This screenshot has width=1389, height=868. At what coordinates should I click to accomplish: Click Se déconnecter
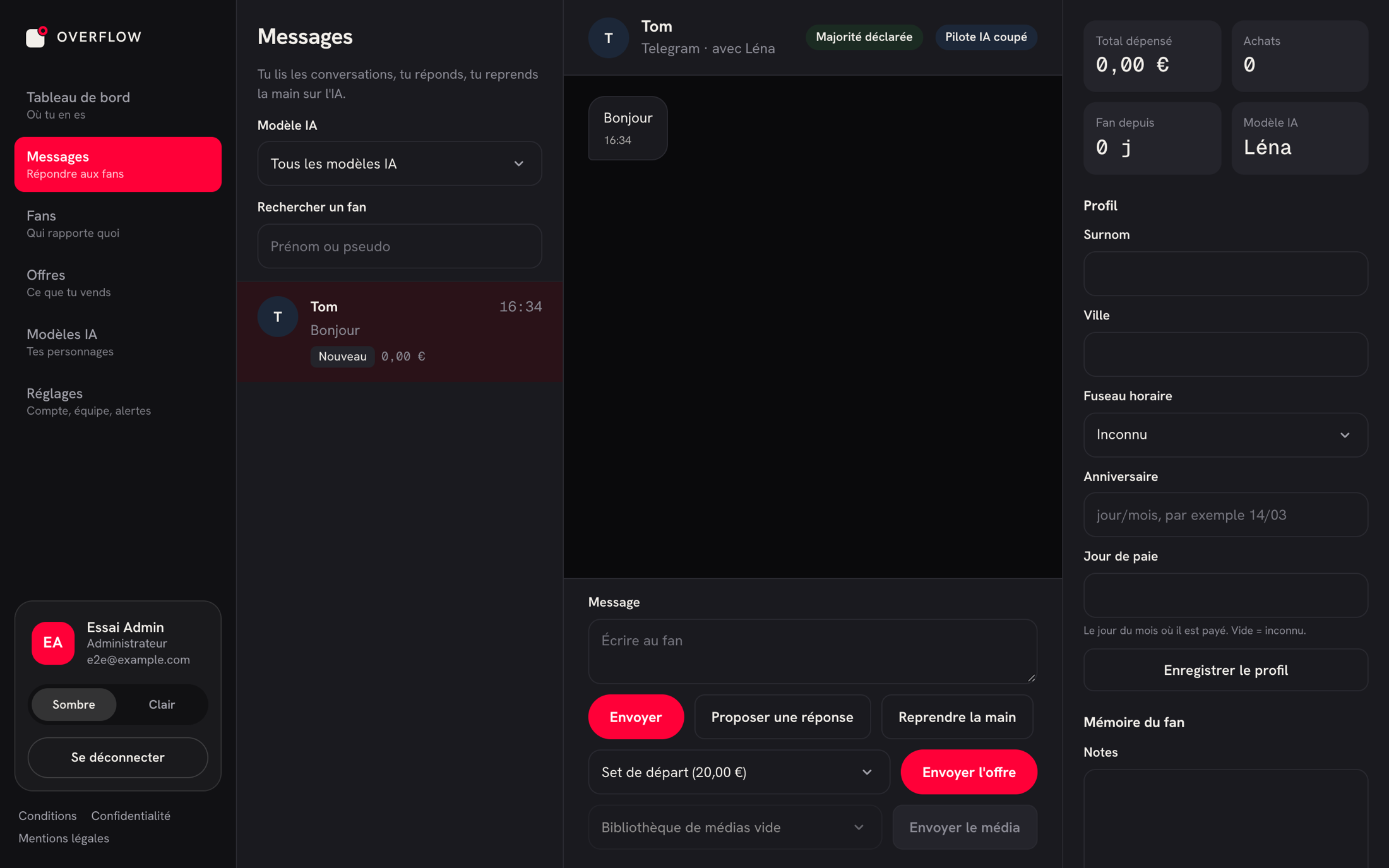click(x=118, y=758)
